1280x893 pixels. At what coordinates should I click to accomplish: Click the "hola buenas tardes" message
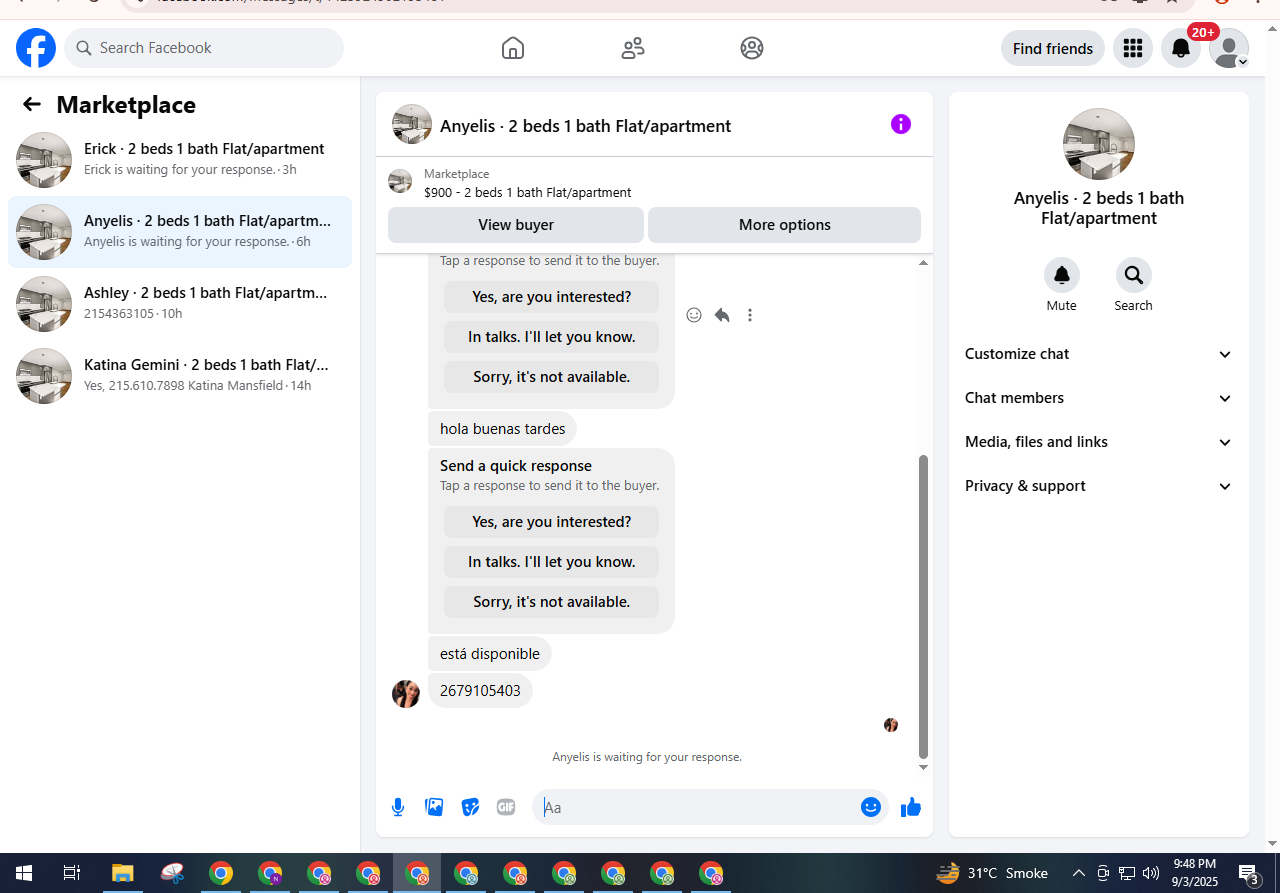point(503,429)
